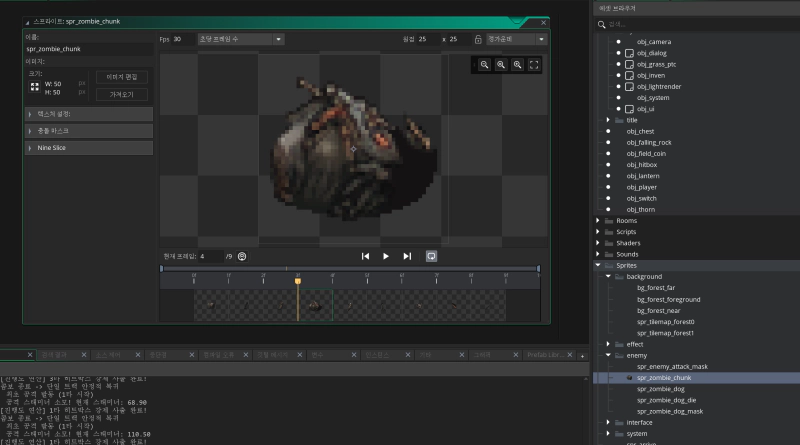The image size is (800, 445).
Task: Click the sprite size resize icon
Action: (x=35, y=87)
